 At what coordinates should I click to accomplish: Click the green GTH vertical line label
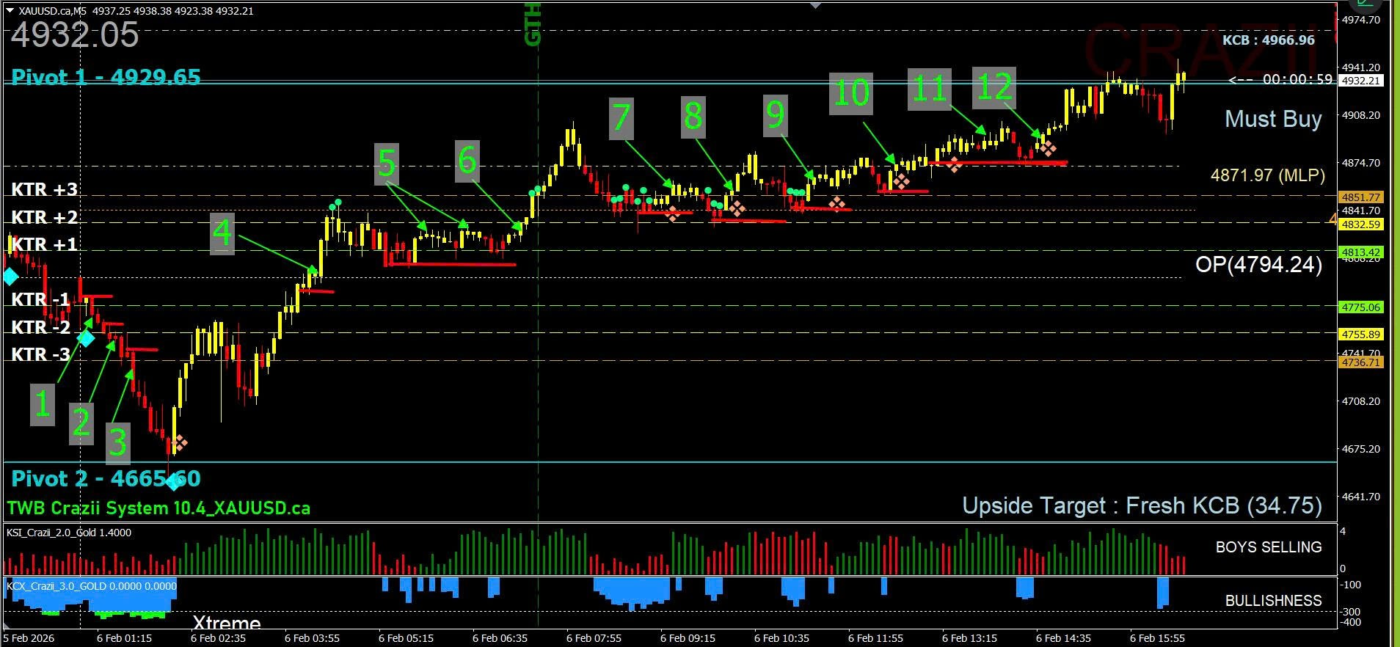pyautogui.click(x=533, y=24)
